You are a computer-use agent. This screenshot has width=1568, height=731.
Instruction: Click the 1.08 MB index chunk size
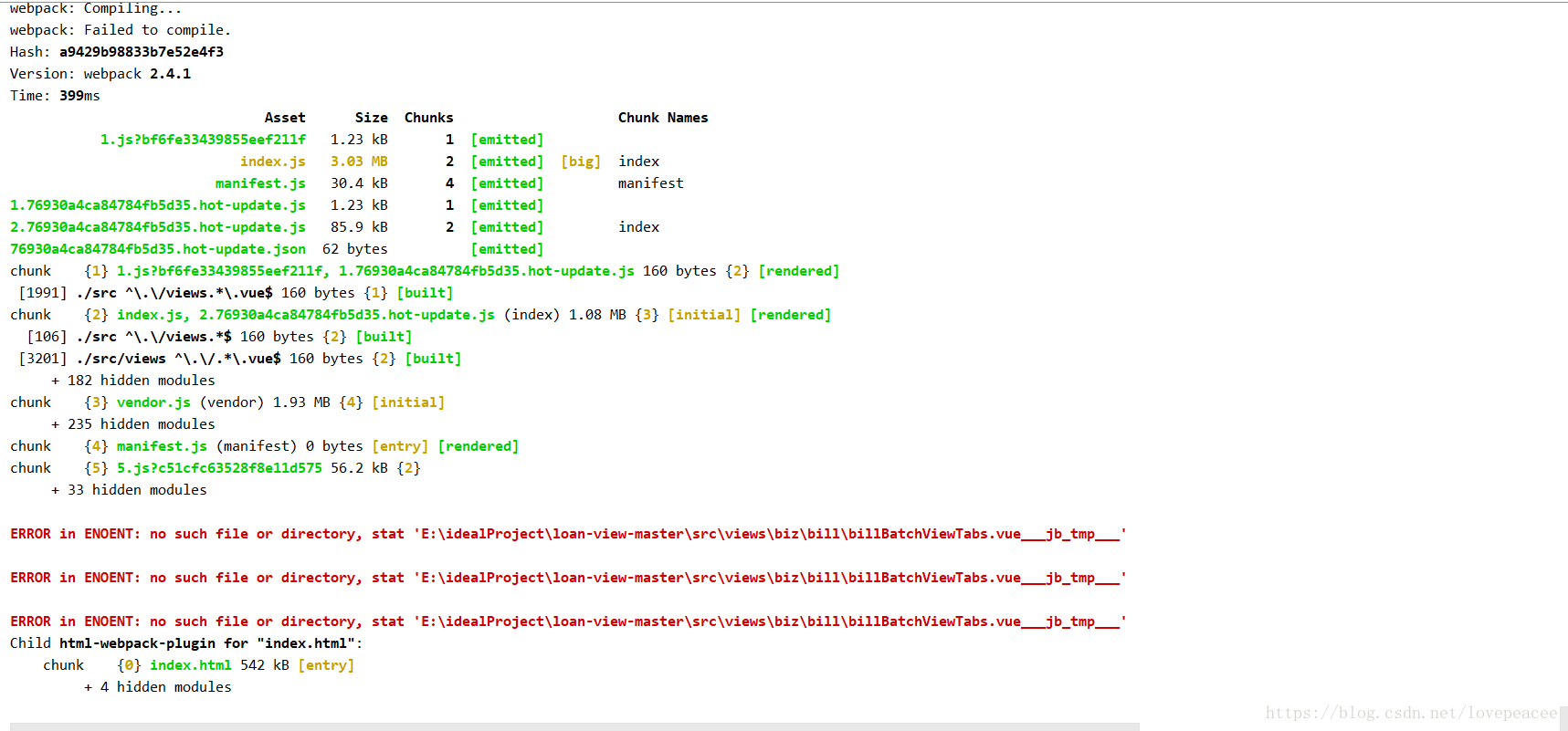598,315
